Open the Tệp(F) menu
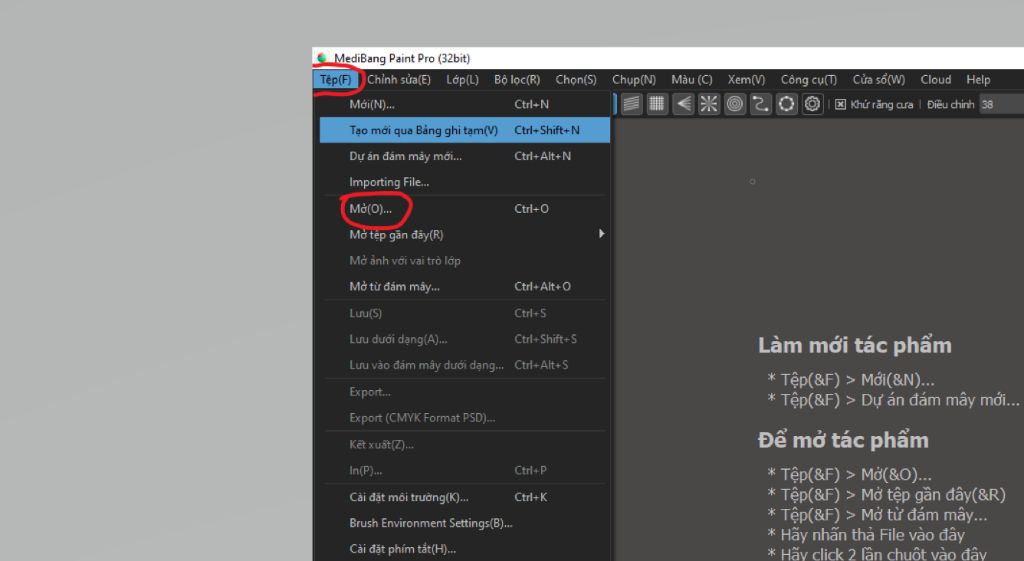 click(336, 80)
